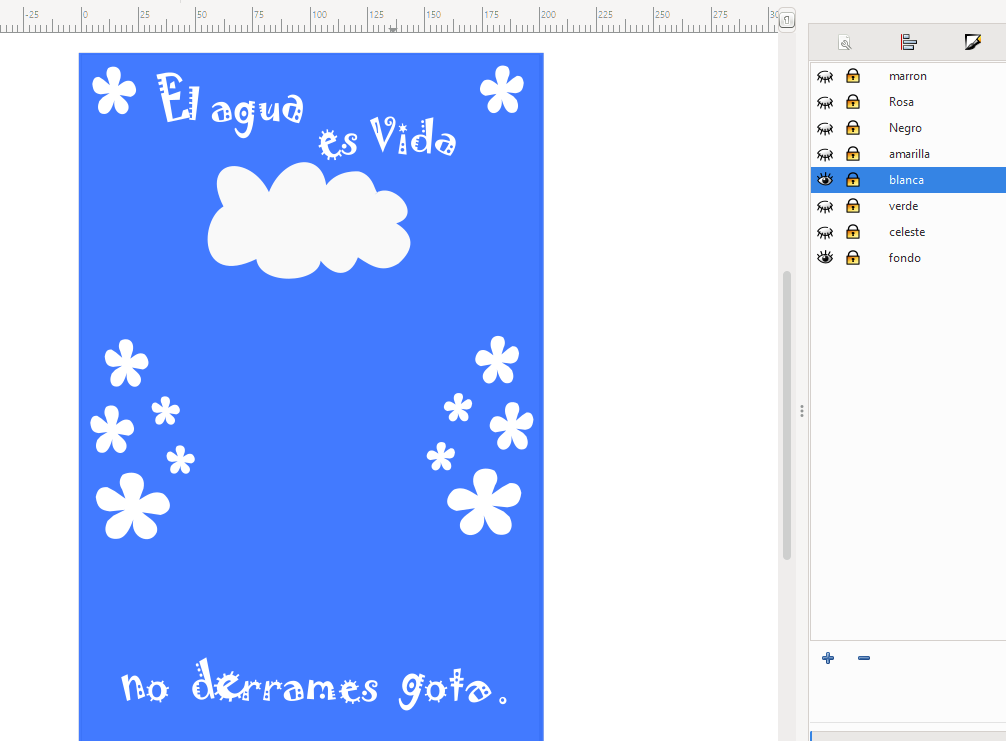This screenshot has height=741, width=1006.
Task: Open the Align and Distribute panel tab
Action: (x=908, y=42)
